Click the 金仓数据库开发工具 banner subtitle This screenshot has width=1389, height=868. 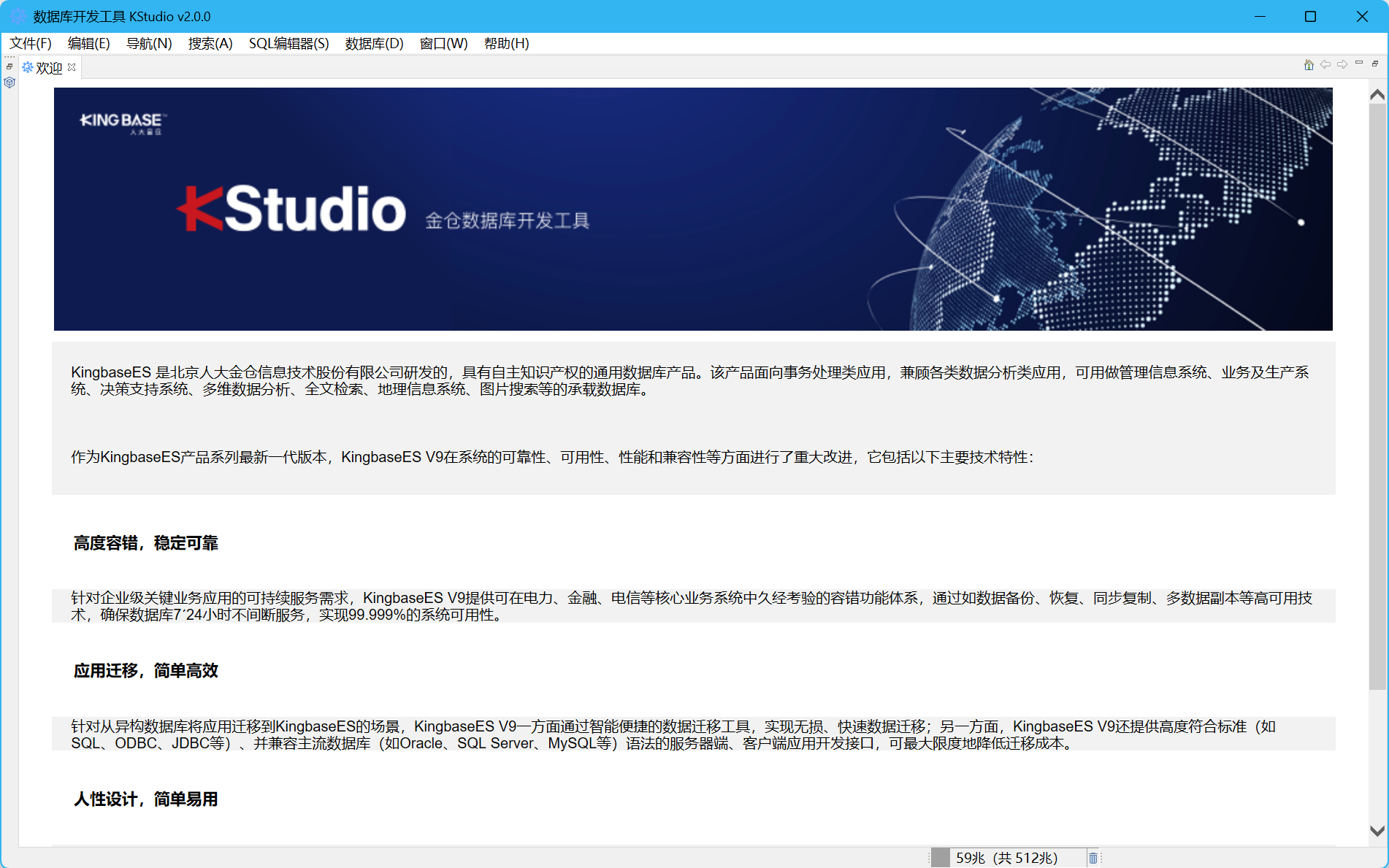(x=508, y=220)
